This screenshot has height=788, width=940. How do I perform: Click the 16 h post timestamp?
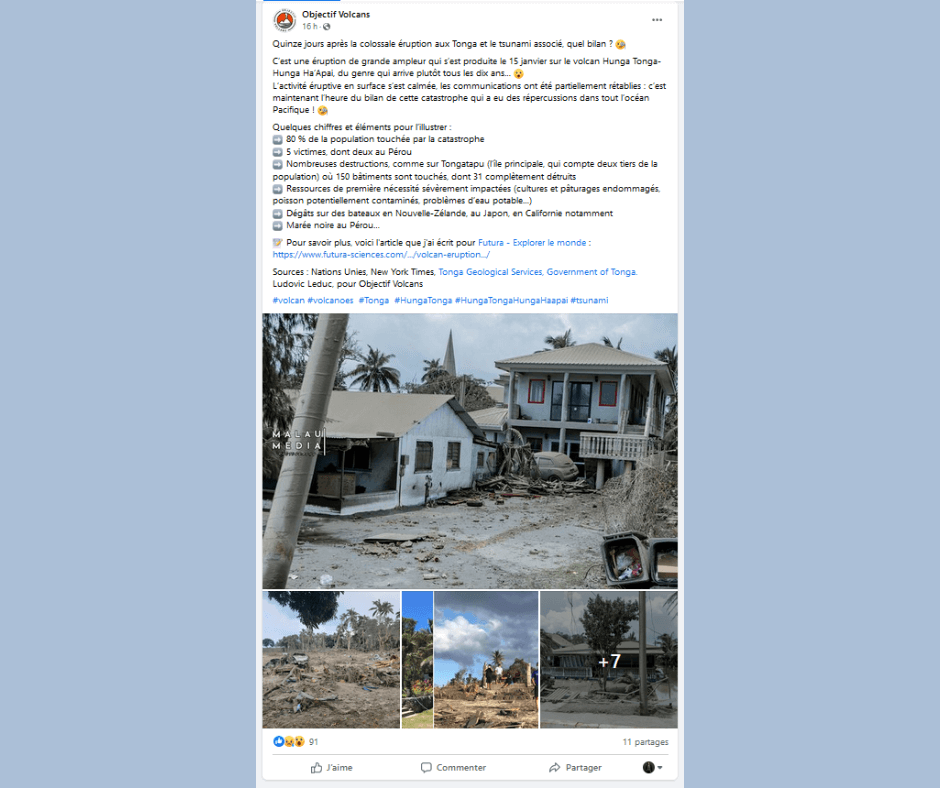click(x=309, y=27)
